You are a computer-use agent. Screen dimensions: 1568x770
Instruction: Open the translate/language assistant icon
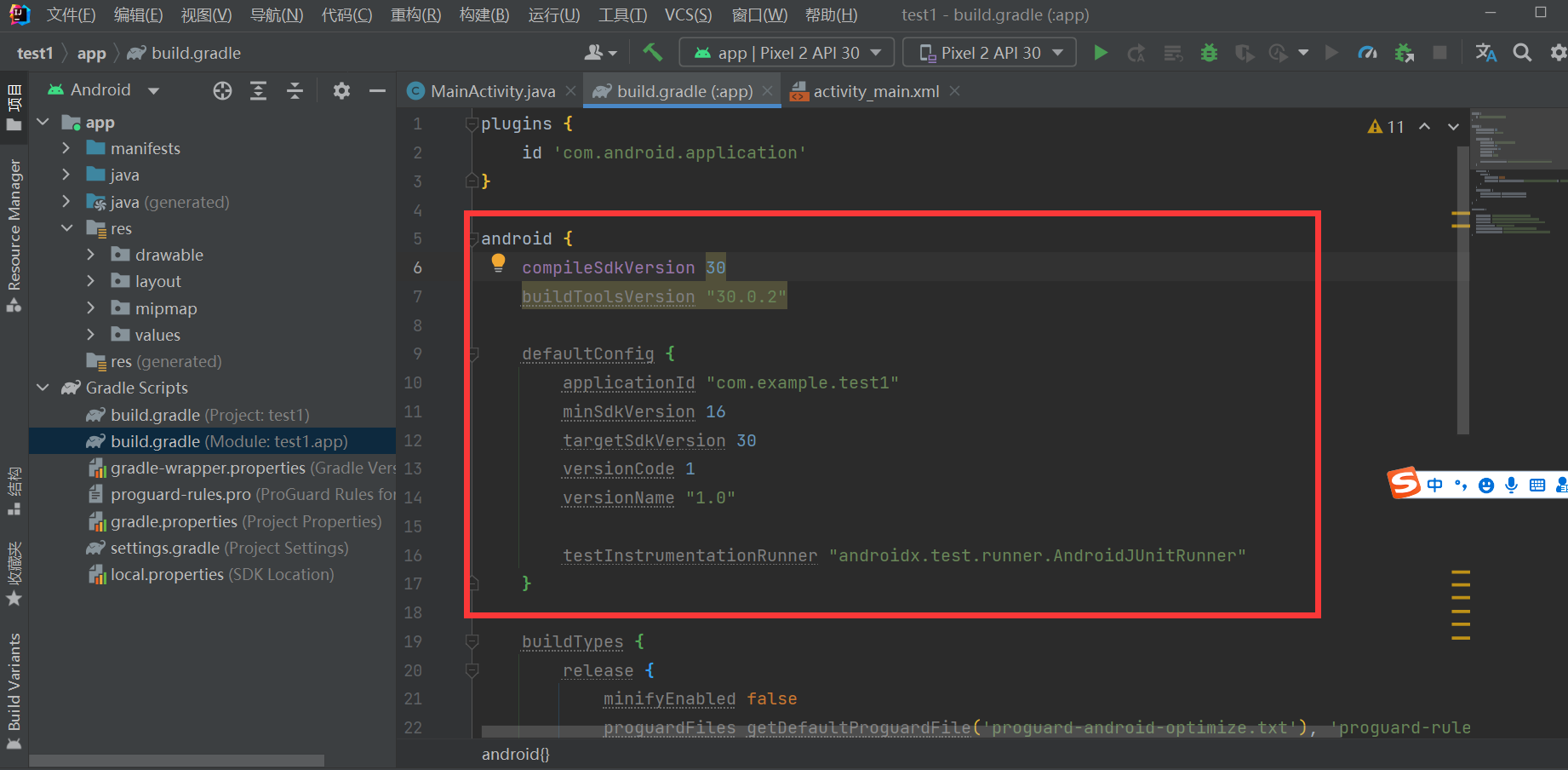coord(1485,52)
